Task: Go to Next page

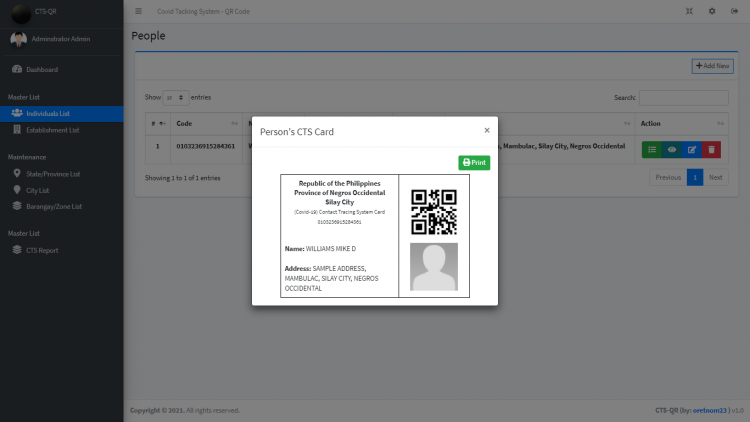Action: pos(716,178)
